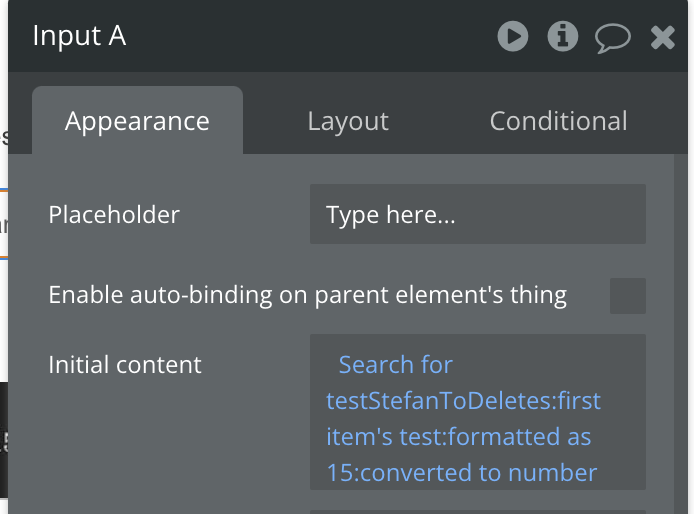Image resolution: width=694 pixels, height=514 pixels.
Task: Click the Placeholder label
Action: (114, 214)
